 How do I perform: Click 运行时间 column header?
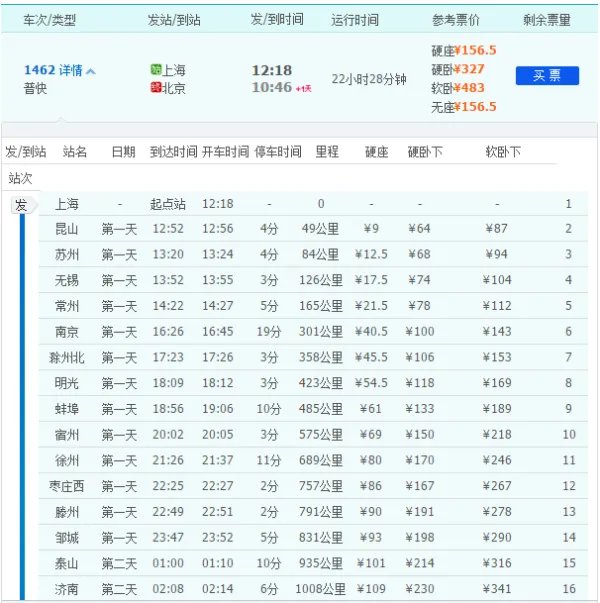click(x=355, y=20)
